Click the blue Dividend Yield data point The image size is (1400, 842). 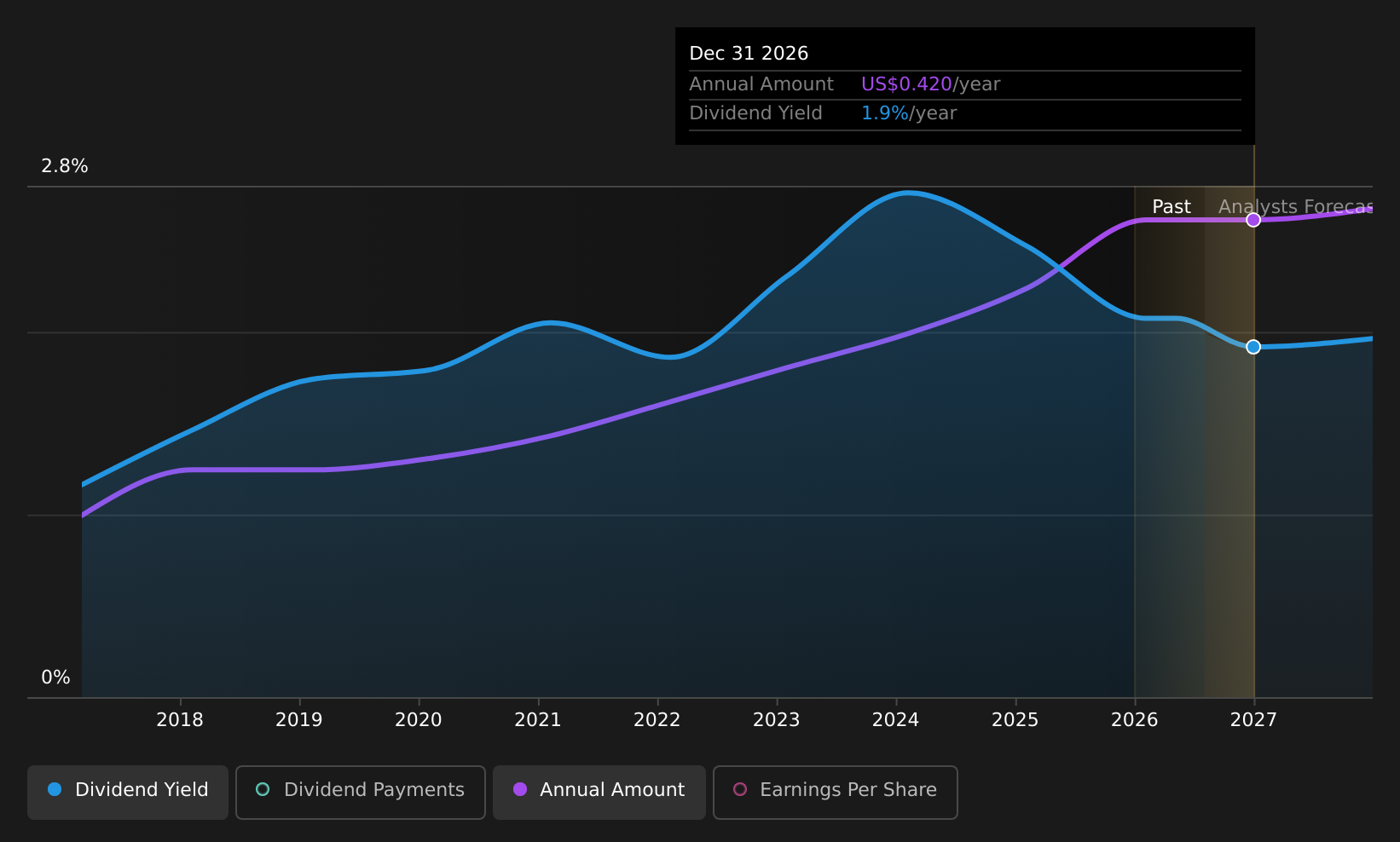coord(1253,347)
